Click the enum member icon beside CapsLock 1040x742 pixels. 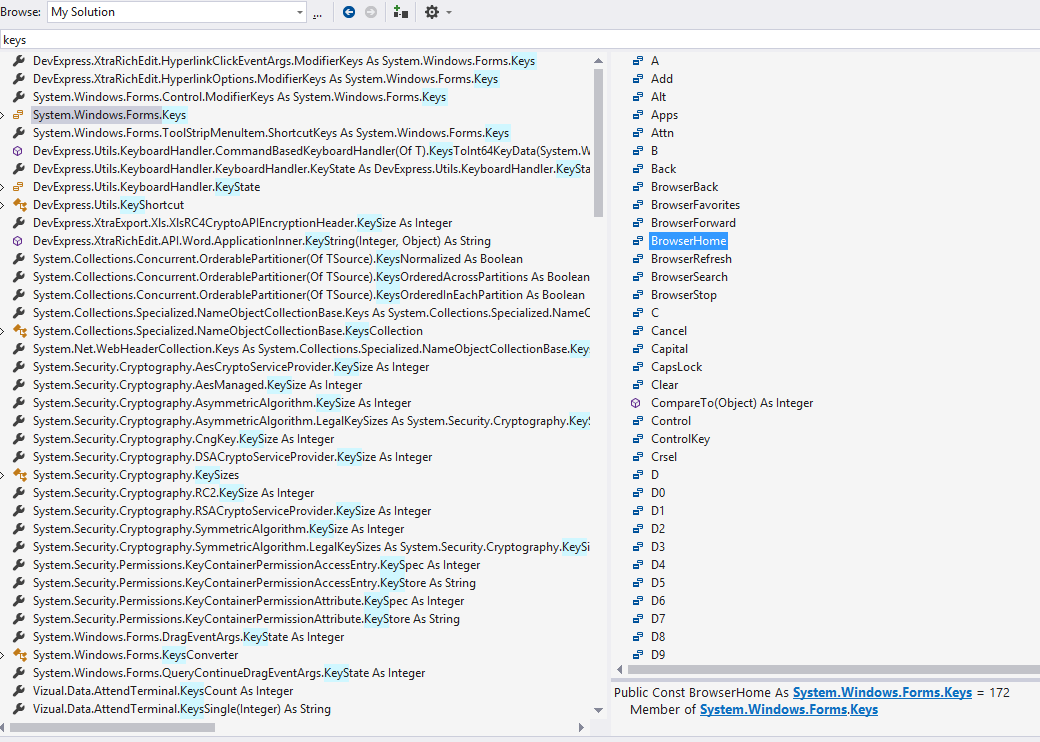(x=637, y=367)
